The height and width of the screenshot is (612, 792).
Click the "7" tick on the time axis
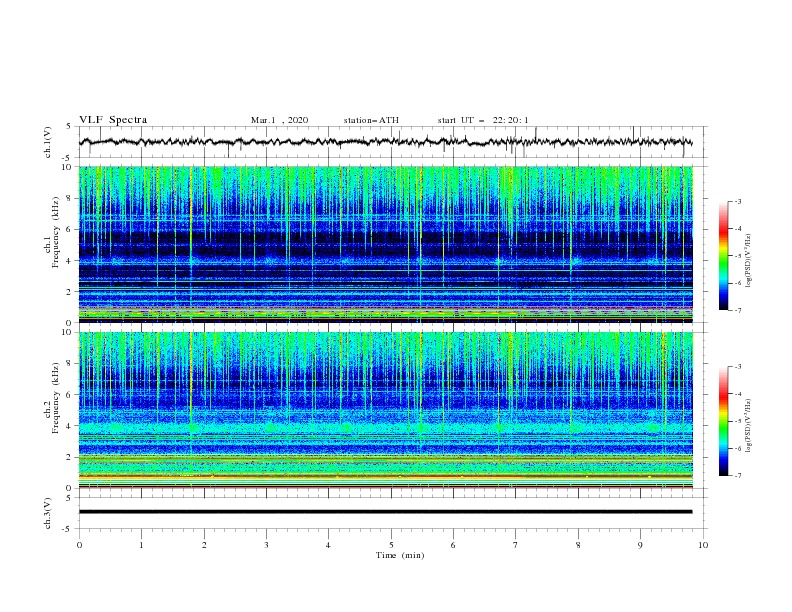tap(516, 545)
